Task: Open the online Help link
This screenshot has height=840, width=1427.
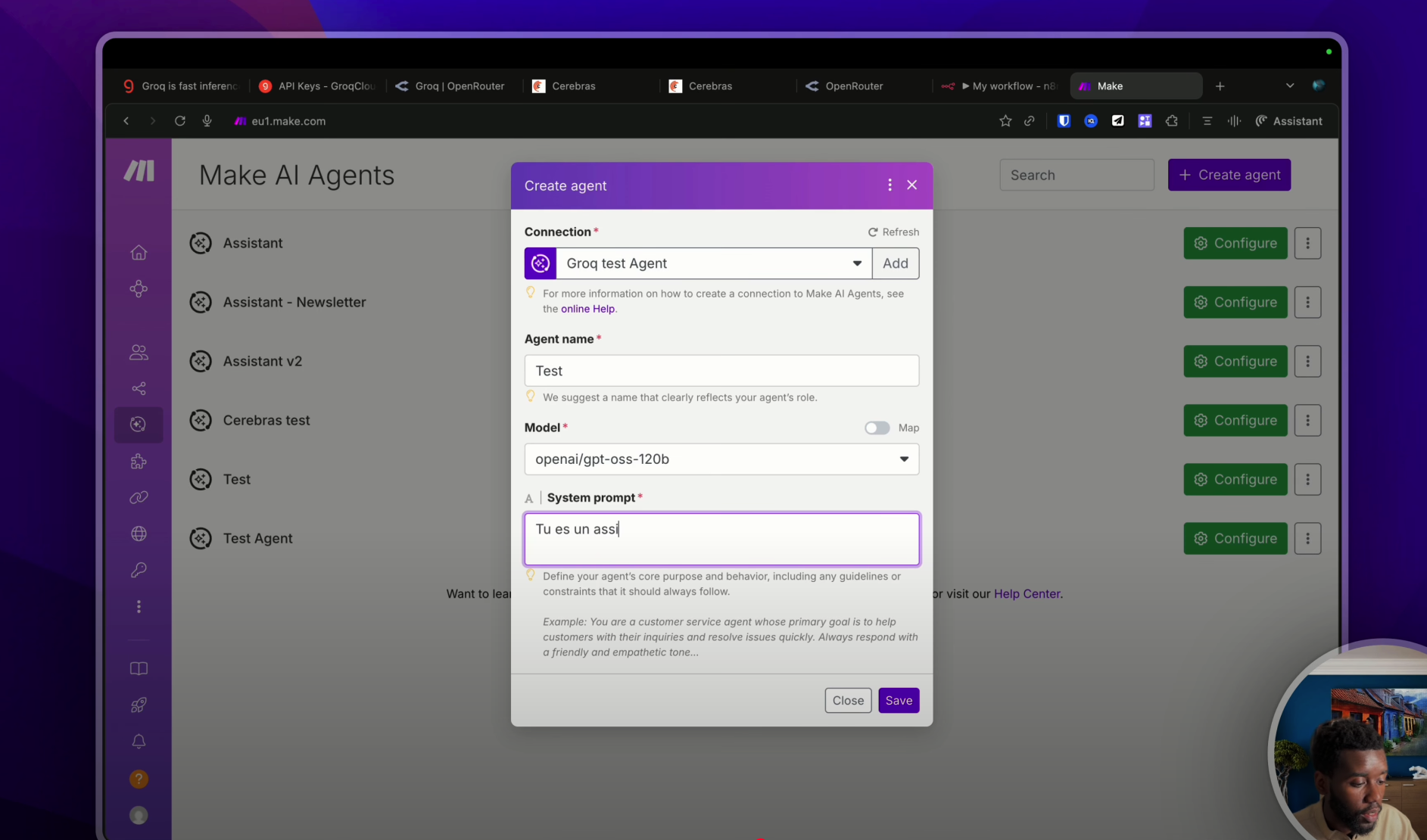Action: [587, 309]
